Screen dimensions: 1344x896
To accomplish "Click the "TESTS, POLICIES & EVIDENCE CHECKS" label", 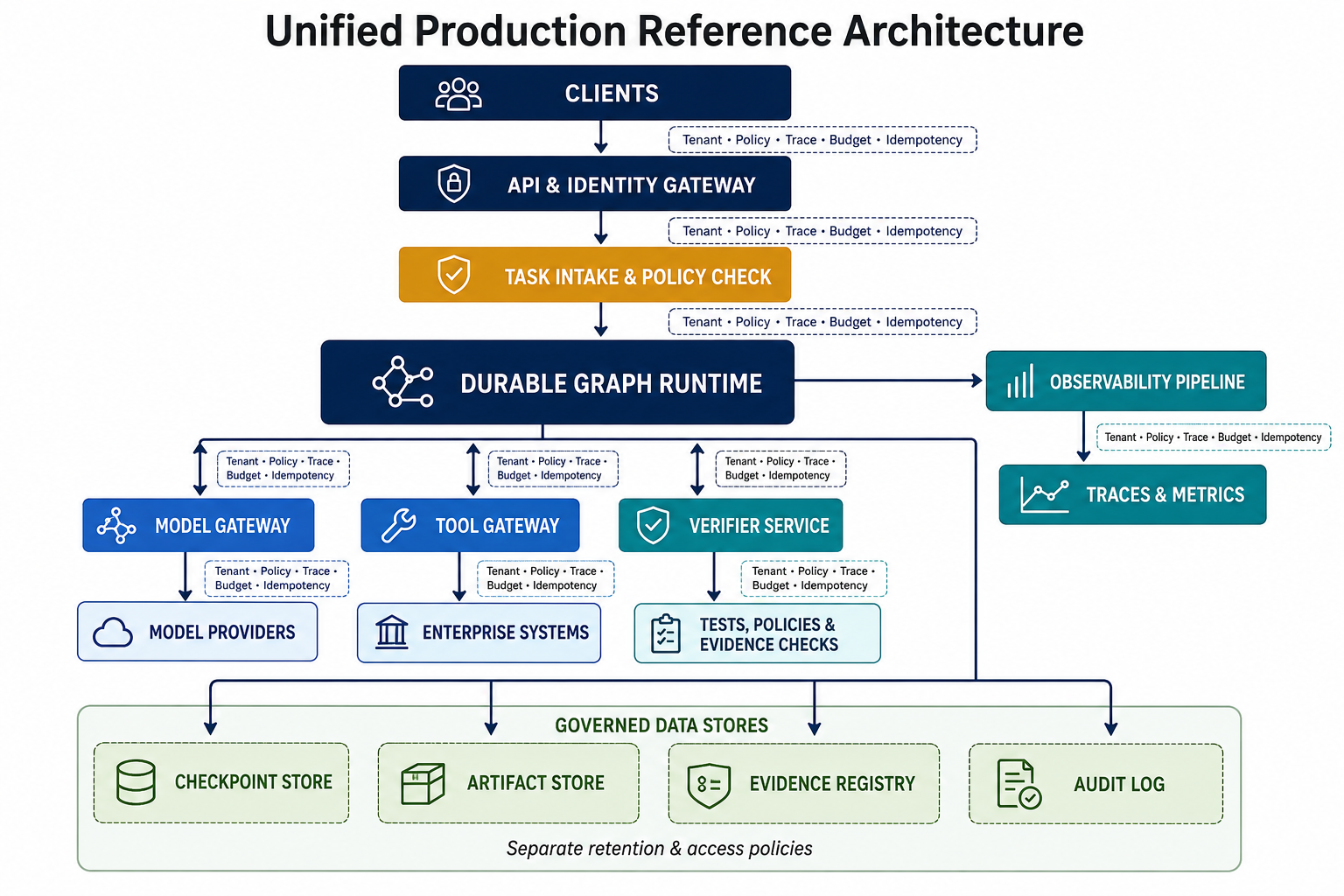I will coord(769,634).
